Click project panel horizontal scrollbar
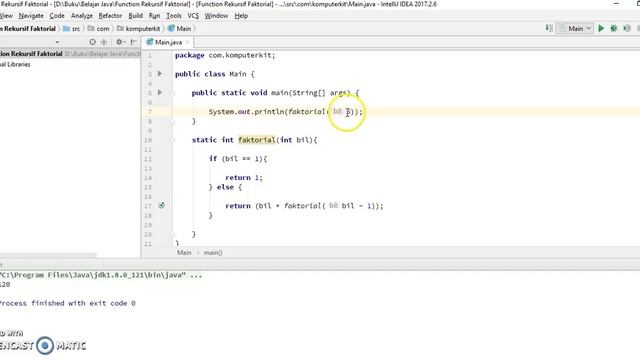 tap(48, 256)
